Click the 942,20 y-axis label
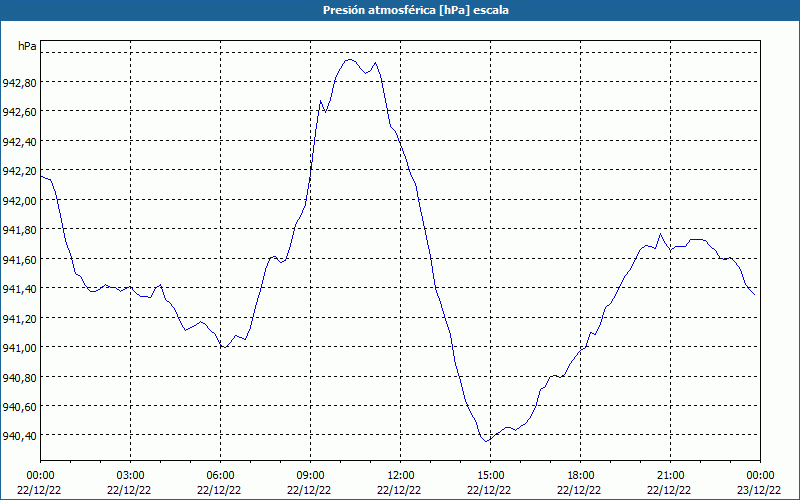 tap(20, 171)
